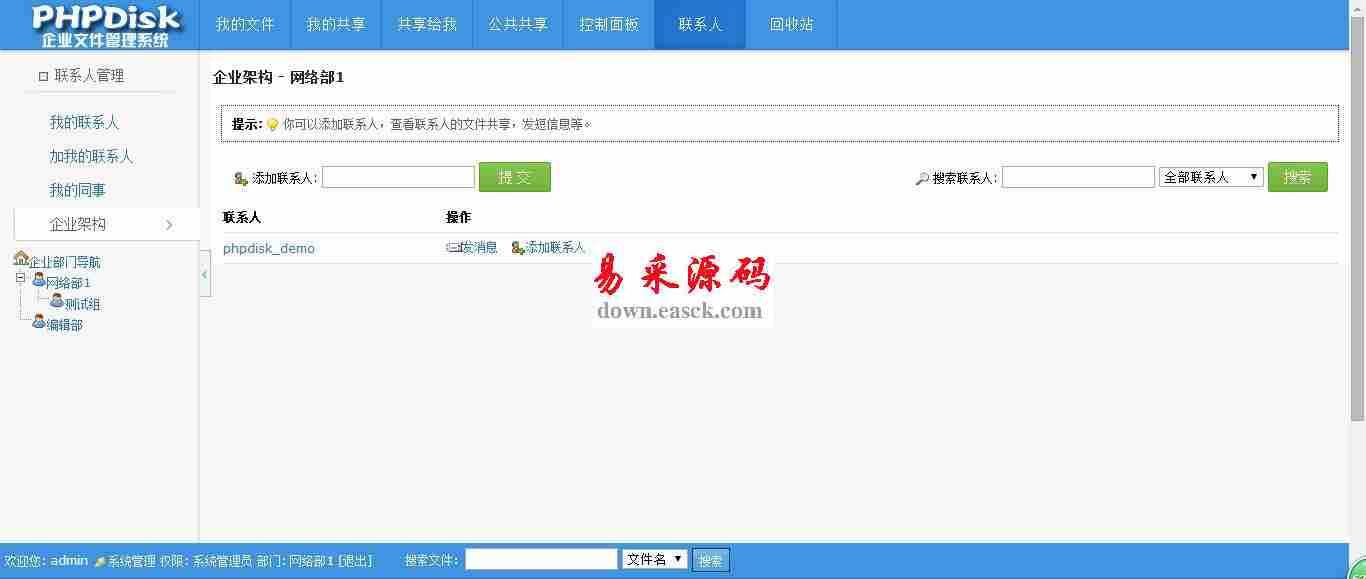Click the 网络部1 department icon
Screen dimensions: 1366x579
[x=39, y=280]
